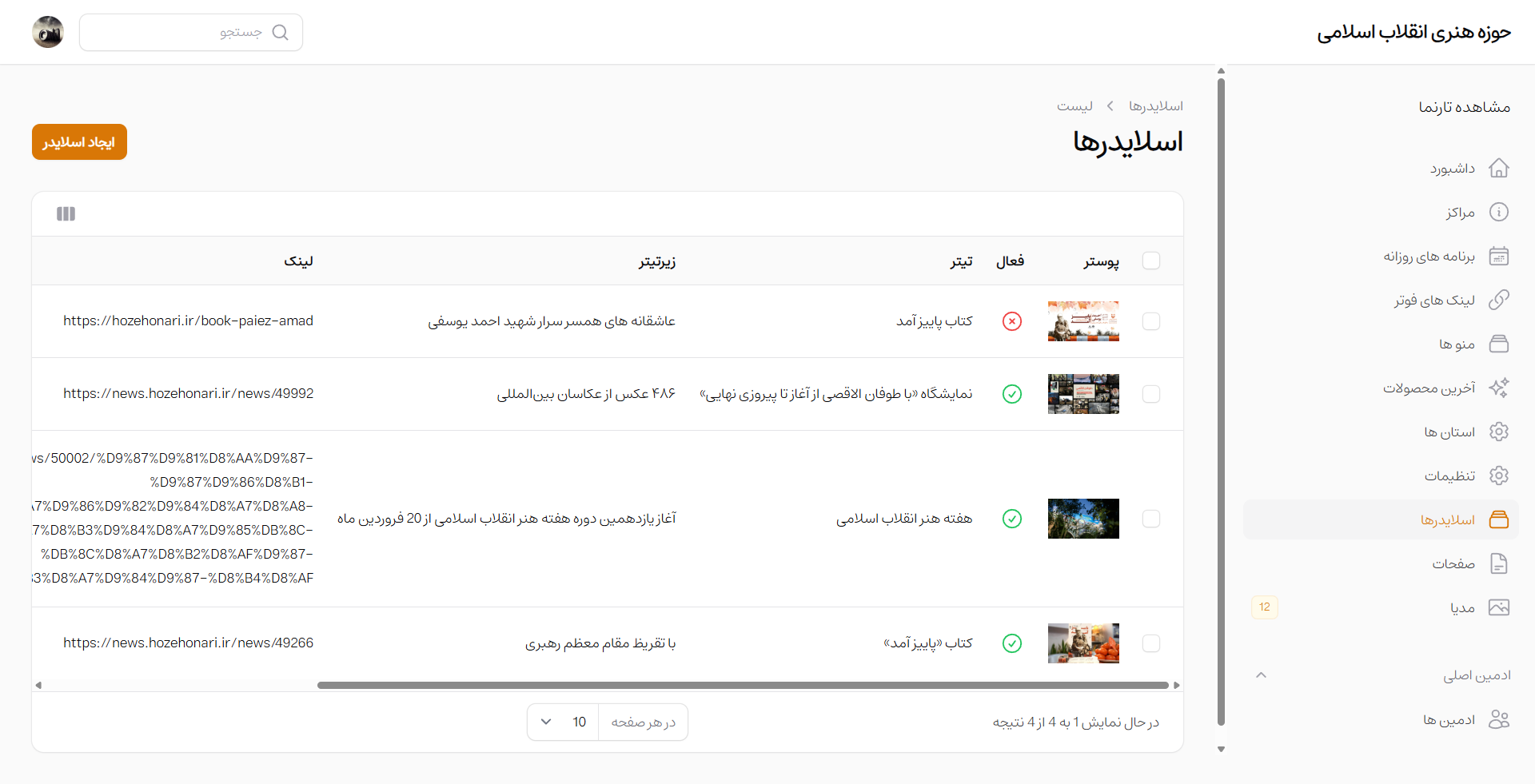This screenshot has width=1535, height=784.
Task: Click the daily programs (برنامه های روزانه) calendar icon
Action: [1498, 257]
